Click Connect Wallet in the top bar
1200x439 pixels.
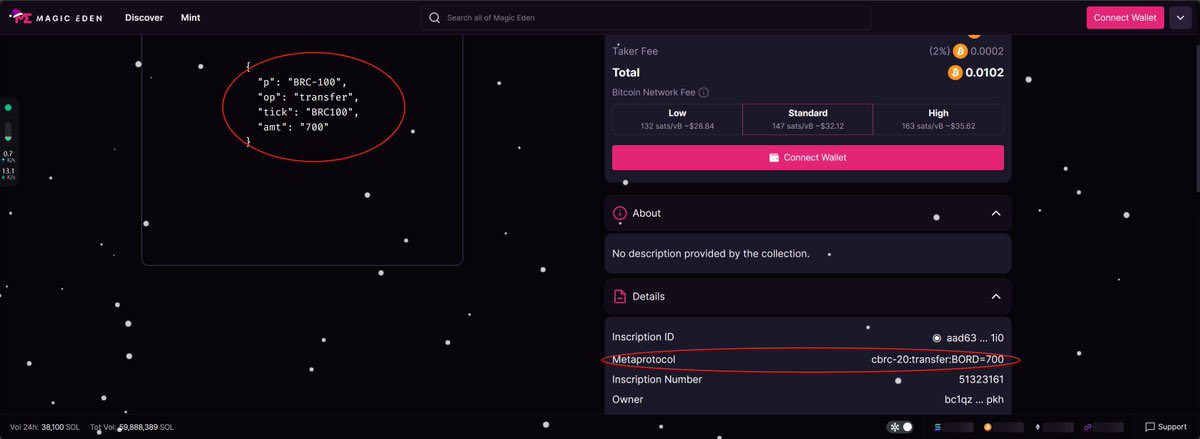(x=1125, y=18)
